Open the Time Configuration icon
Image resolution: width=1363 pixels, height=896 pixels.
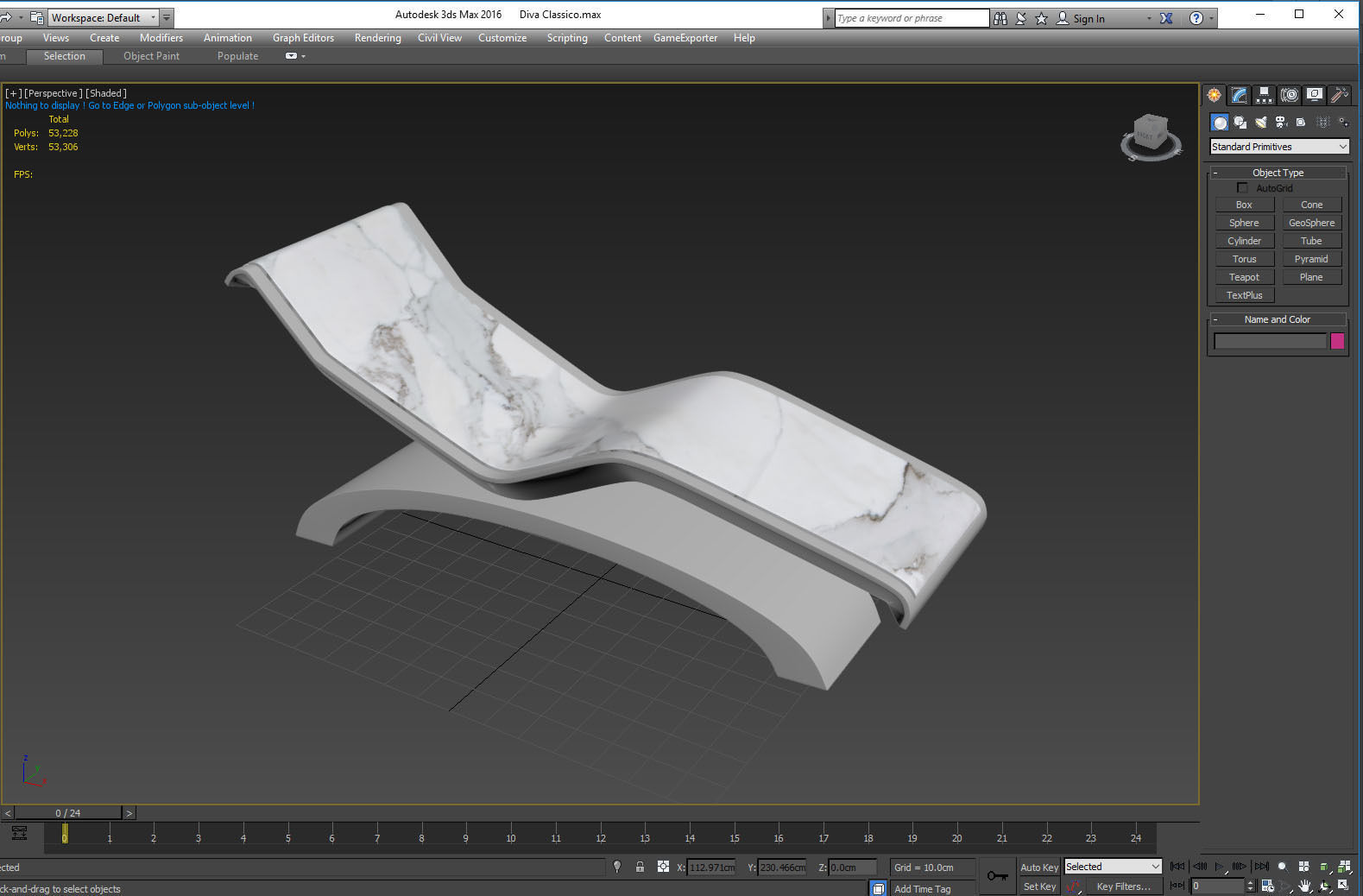(1267, 886)
